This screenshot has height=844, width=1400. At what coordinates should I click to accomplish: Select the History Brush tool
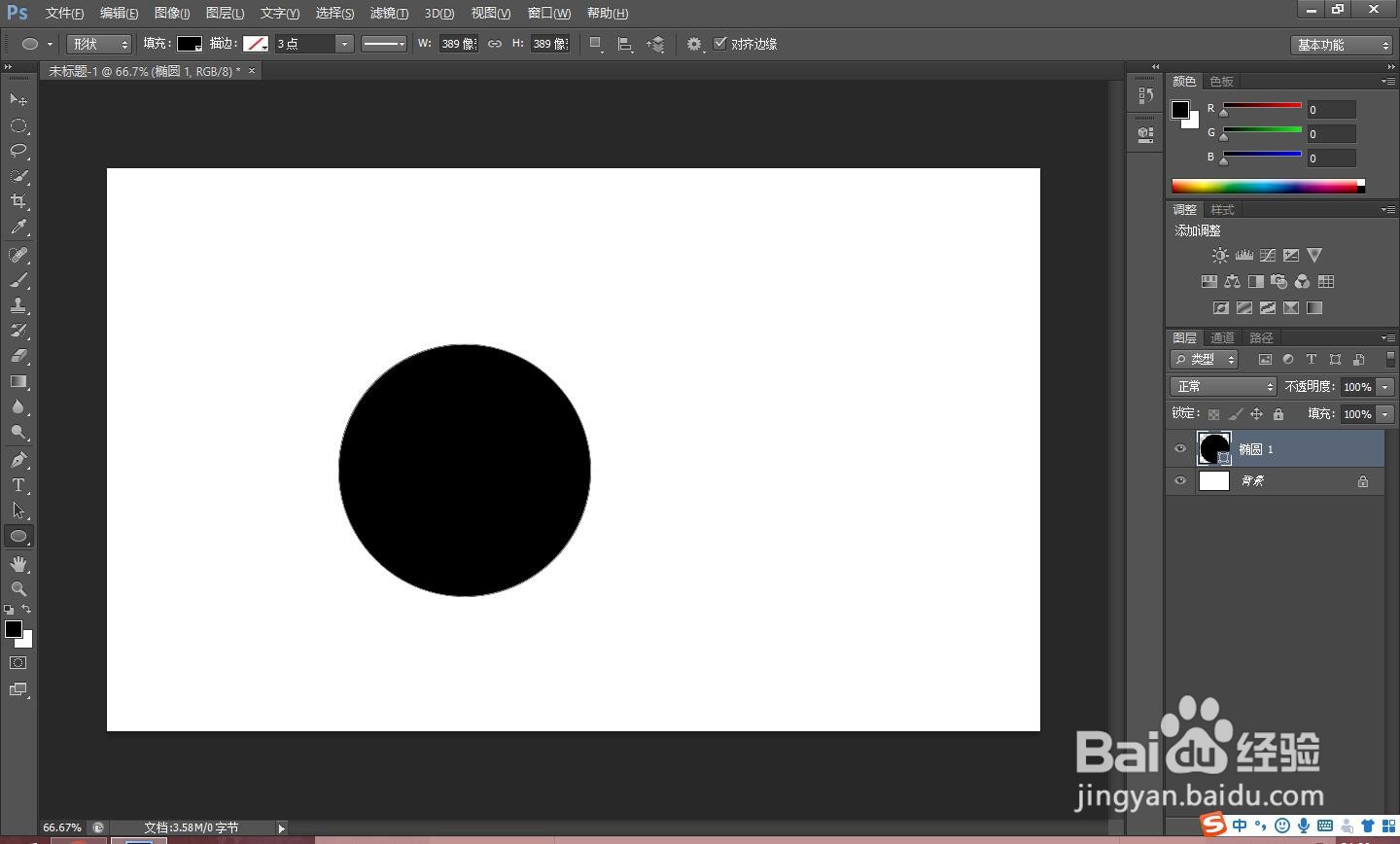[x=17, y=331]
